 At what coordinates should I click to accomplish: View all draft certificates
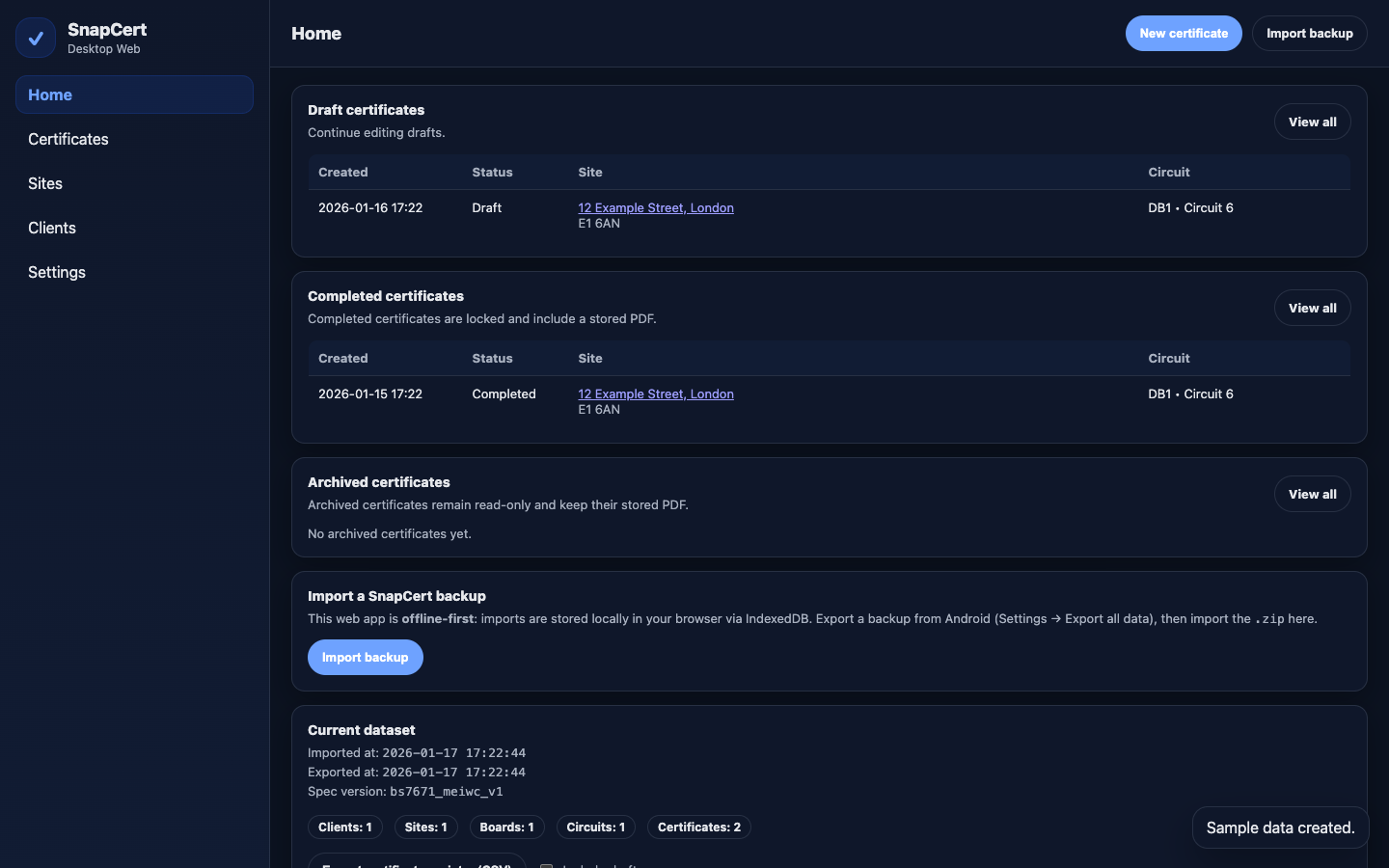tap(1312, 122)
